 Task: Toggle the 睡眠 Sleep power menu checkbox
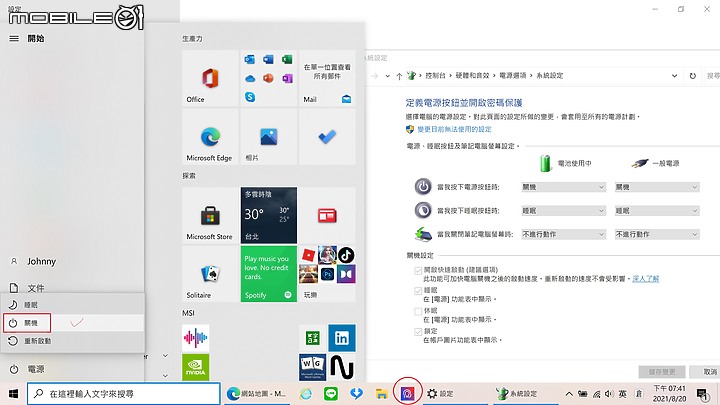pyautogui.click(x=418, y=291)
